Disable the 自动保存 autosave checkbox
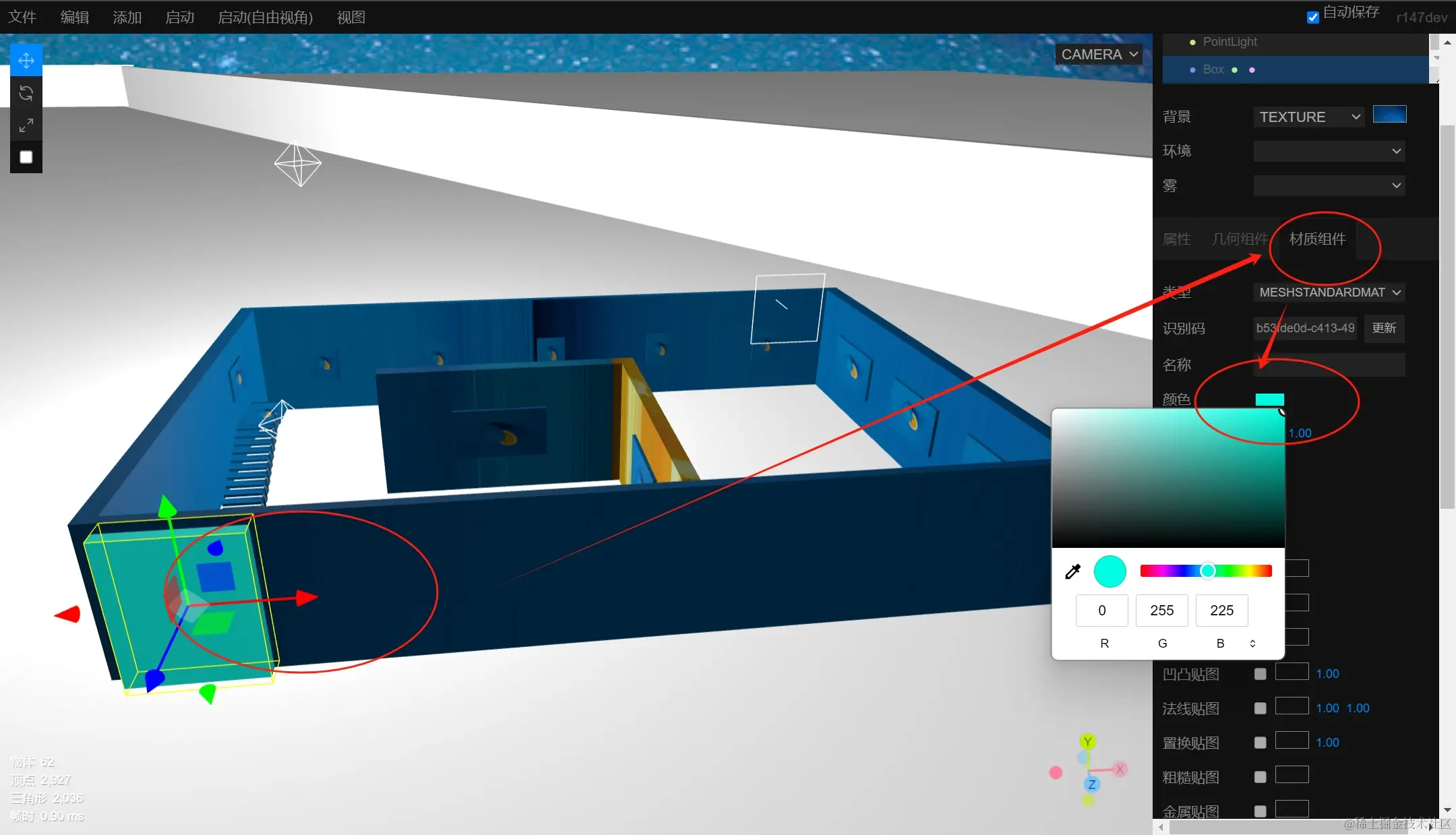 tap(1312, 18)
